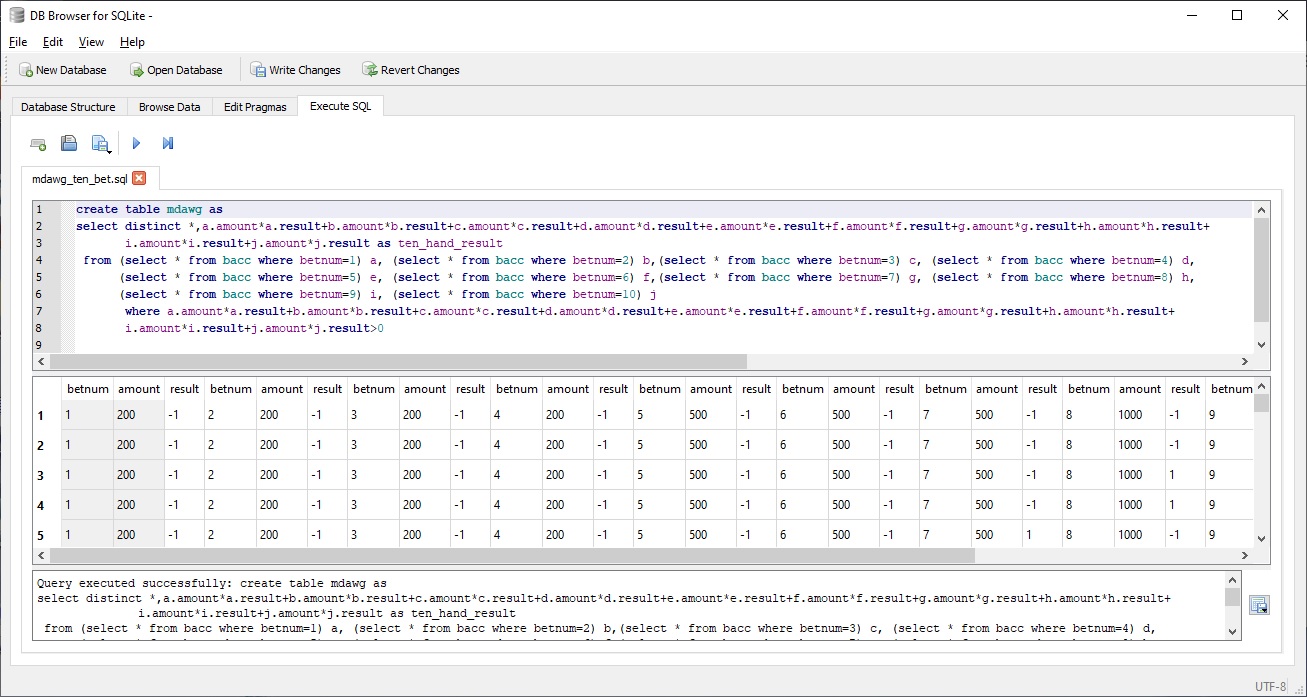Switch to the Database Structure tab
The height and width of the screenshot is (697, 1307).
(x=68, y=107)
